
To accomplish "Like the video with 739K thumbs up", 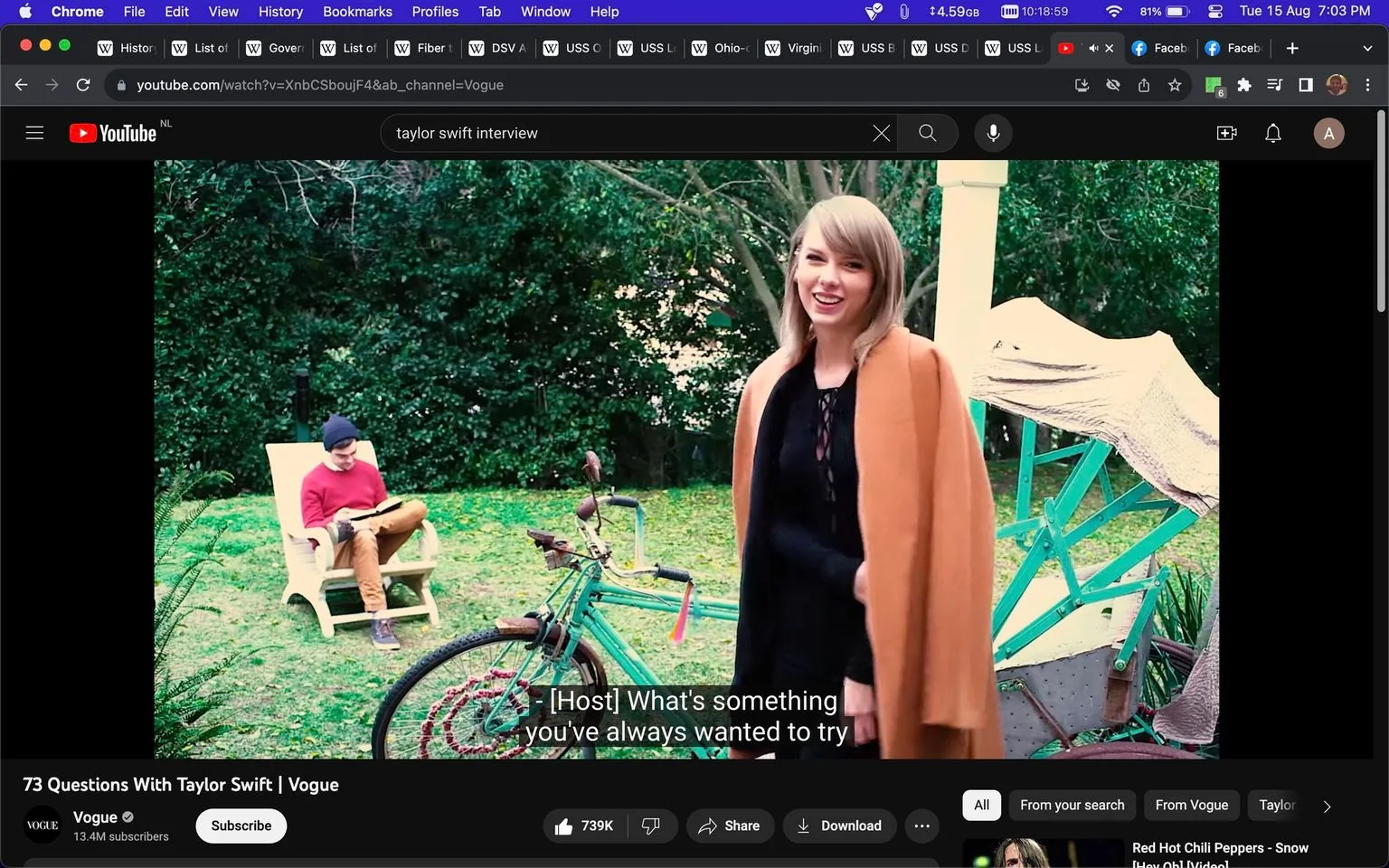I will (x=584, y=826).
